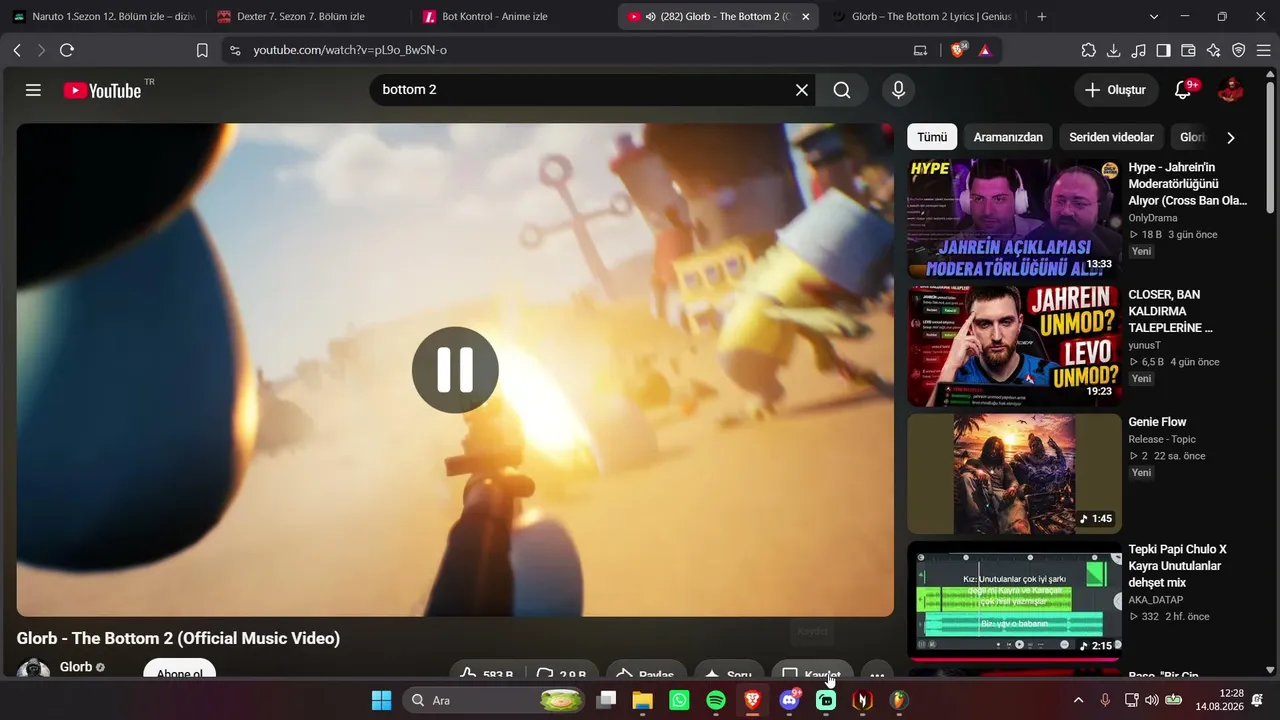Click the screen cast icon in address bar
The height and width of the screenshot is (720, 1280).
[x=920, y=50]
